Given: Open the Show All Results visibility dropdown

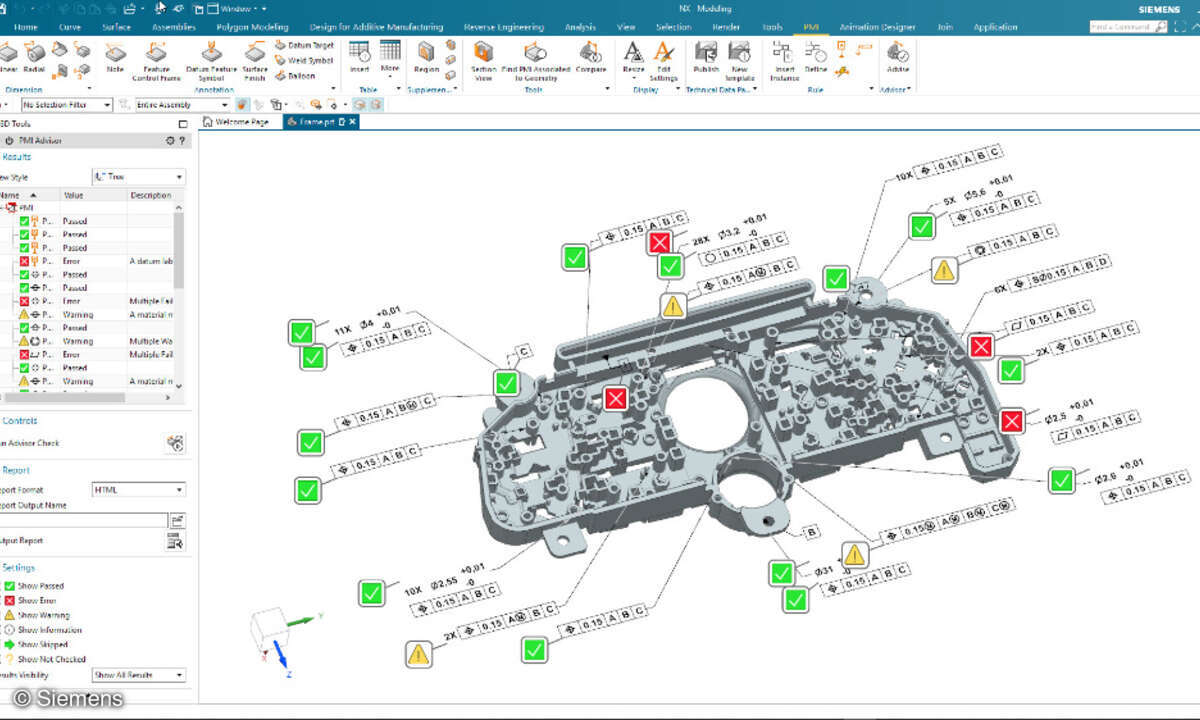Looking at the screenshot, I should (138, 675).
